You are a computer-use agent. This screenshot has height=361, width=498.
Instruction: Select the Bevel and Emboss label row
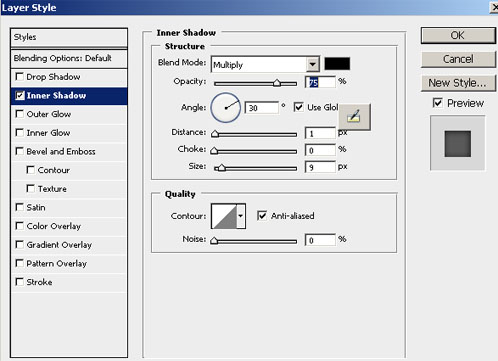(69, 152)
